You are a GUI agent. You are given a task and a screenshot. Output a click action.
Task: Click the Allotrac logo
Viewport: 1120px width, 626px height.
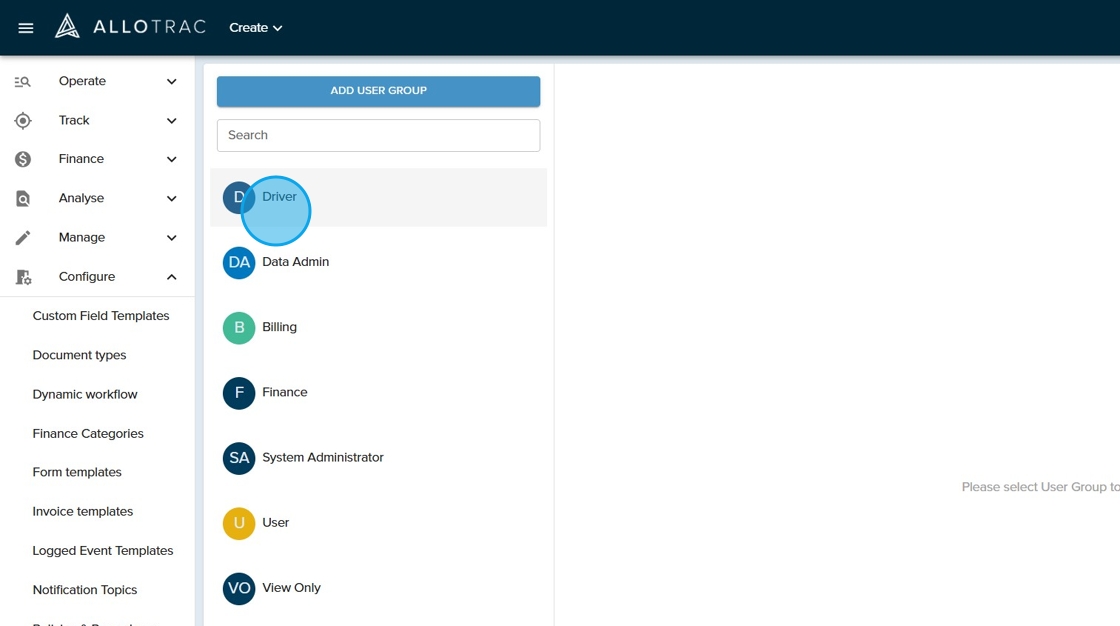click(130, 27)
